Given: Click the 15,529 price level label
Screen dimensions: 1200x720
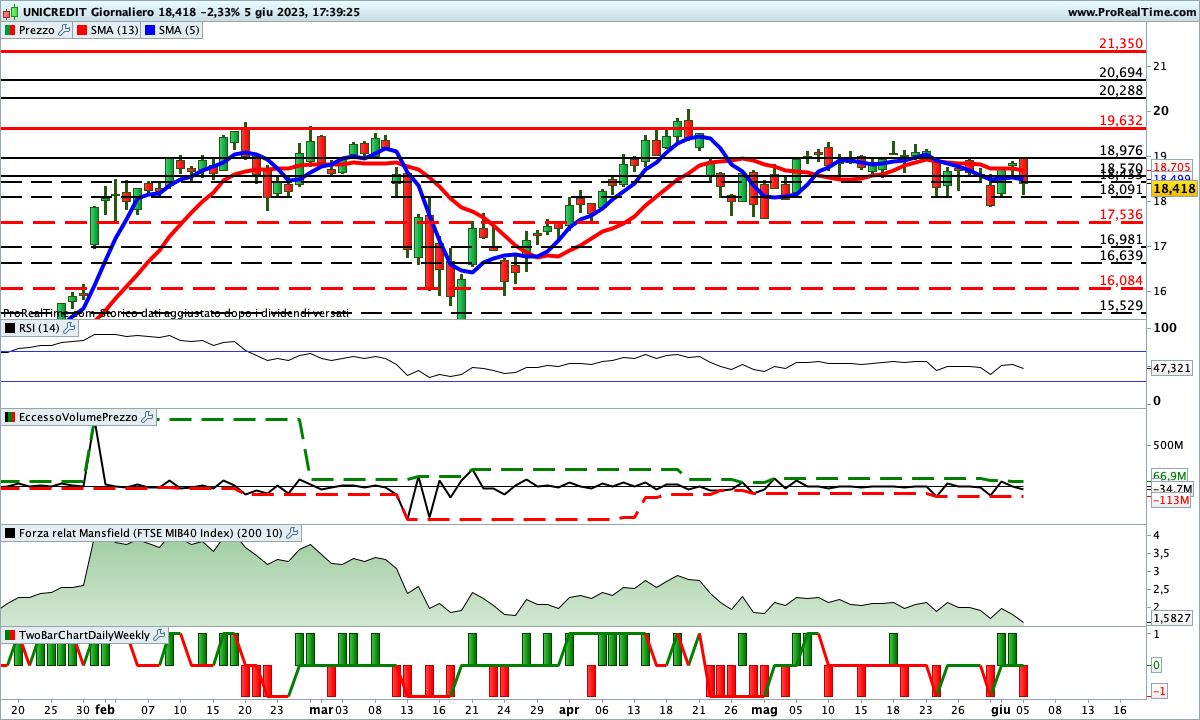Looking at the screenshot, I should 1120,305.
